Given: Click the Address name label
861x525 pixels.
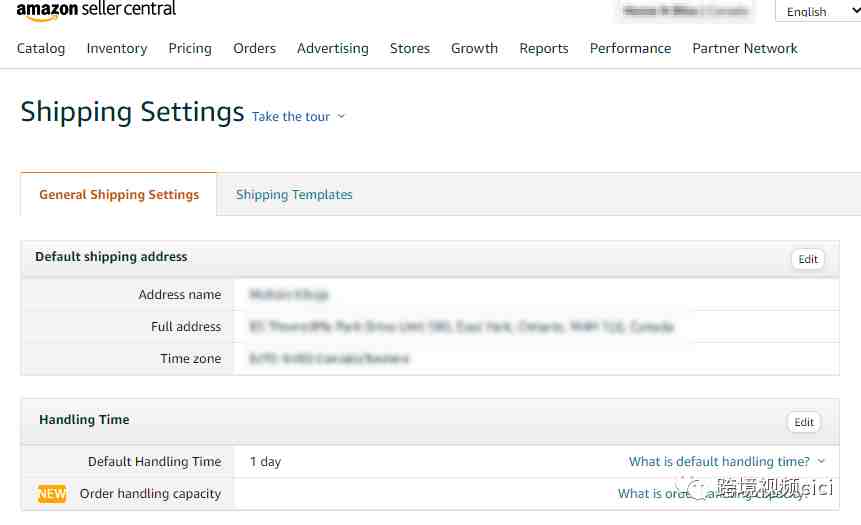Looking at the screenshot, I should (180, 295).
